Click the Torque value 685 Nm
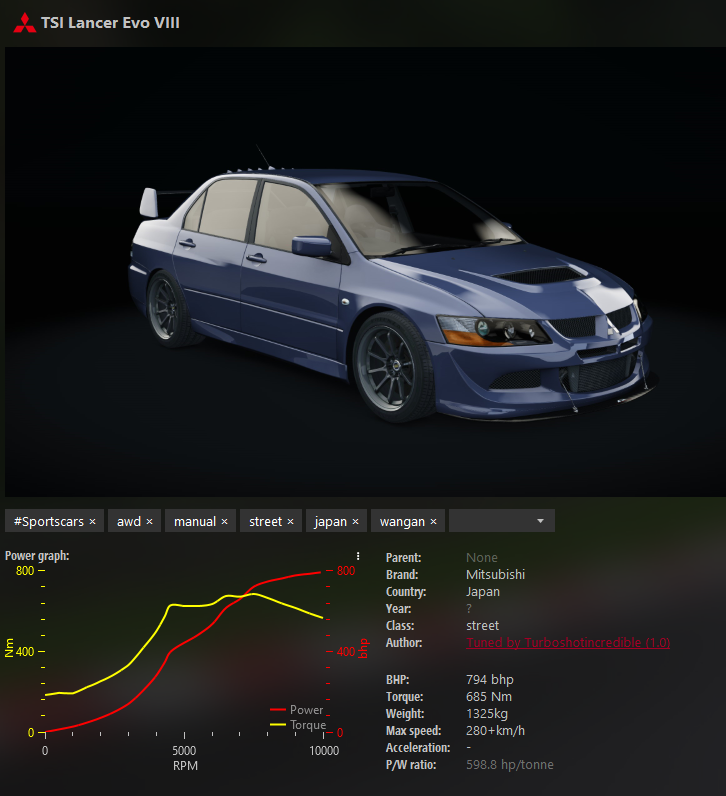 (x=489, y=696)
